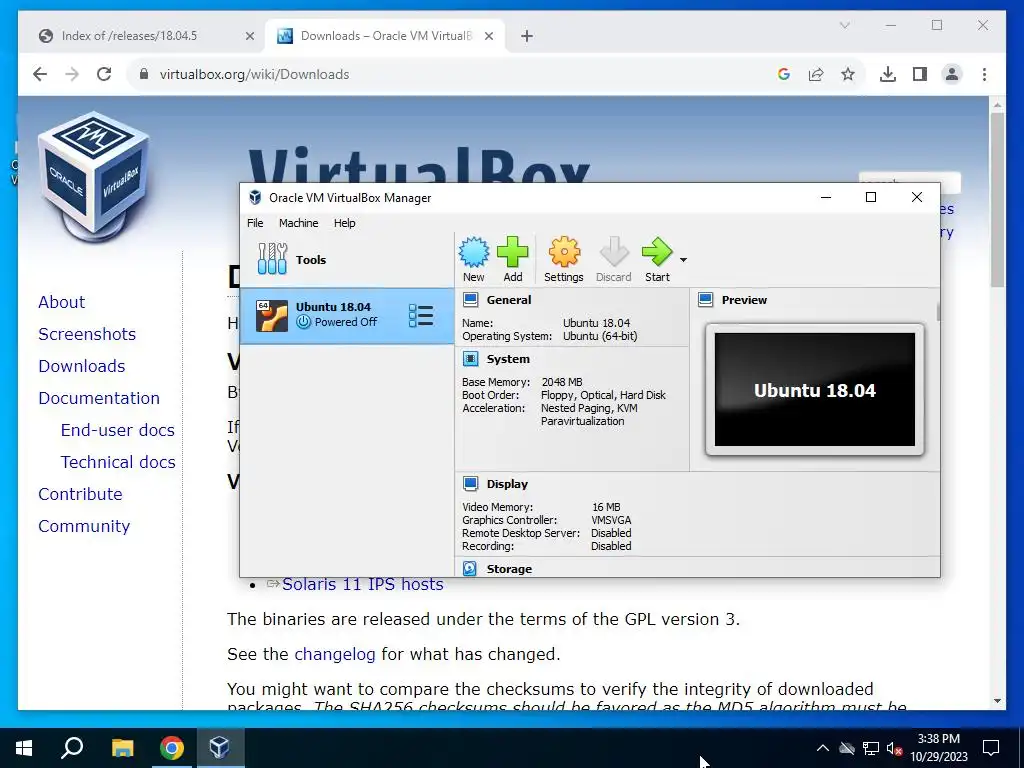Screen dimensions: 1024x768
Task: Open the Help menu in VirtualBox Manager
Action: (344, 223)
